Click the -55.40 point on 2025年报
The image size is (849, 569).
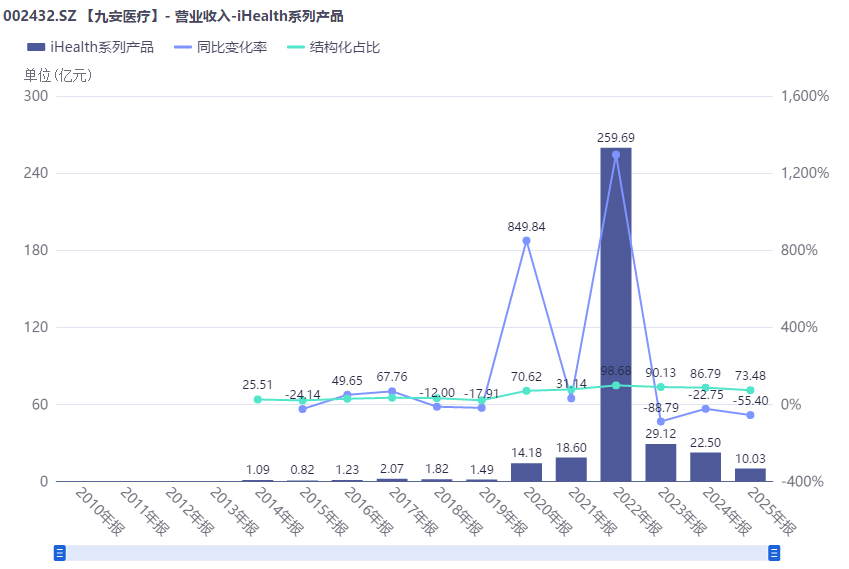(750, 415)
